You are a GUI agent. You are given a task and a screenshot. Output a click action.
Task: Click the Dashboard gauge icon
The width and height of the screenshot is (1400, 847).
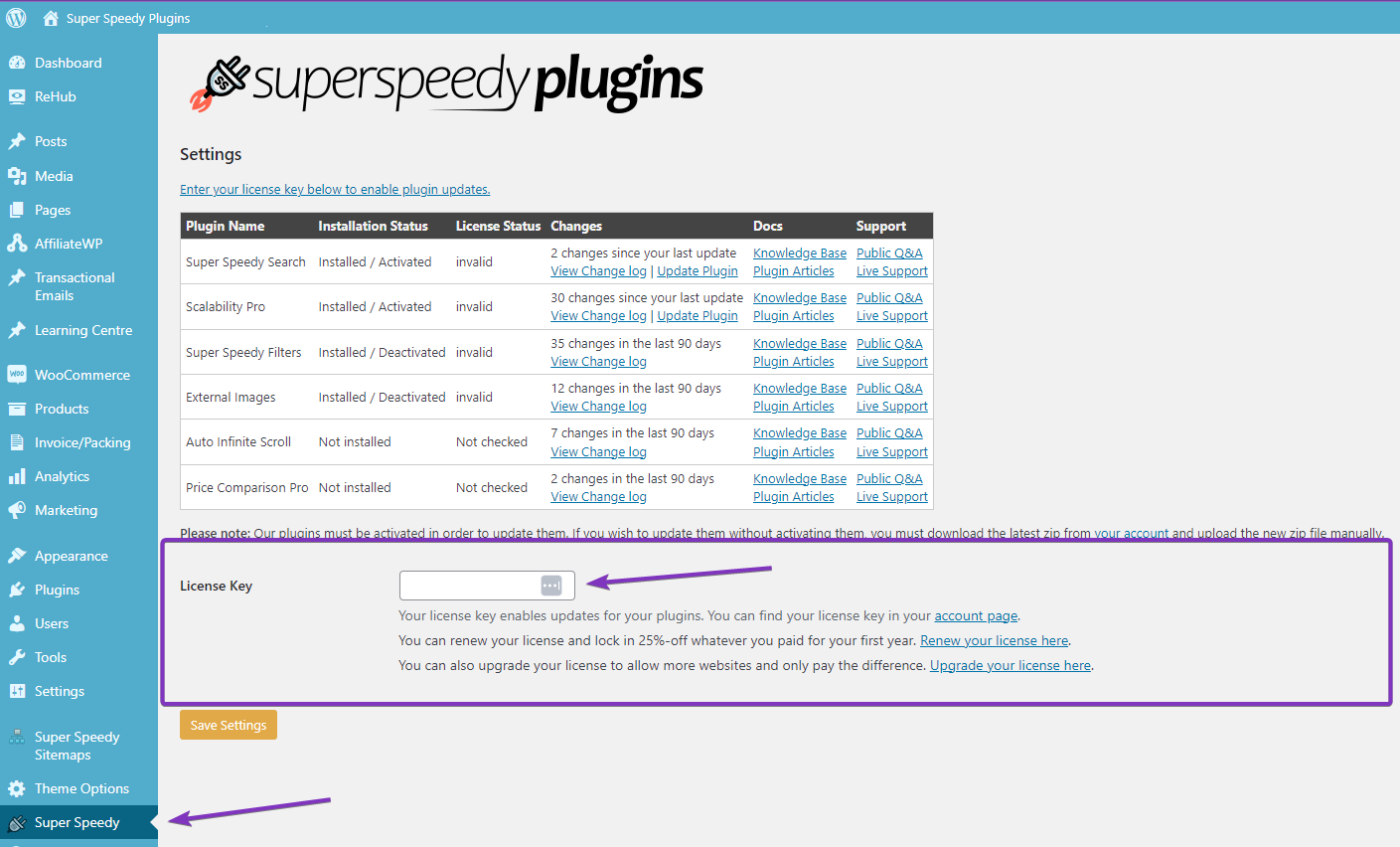pyautogui.click(x=17, y=63)
